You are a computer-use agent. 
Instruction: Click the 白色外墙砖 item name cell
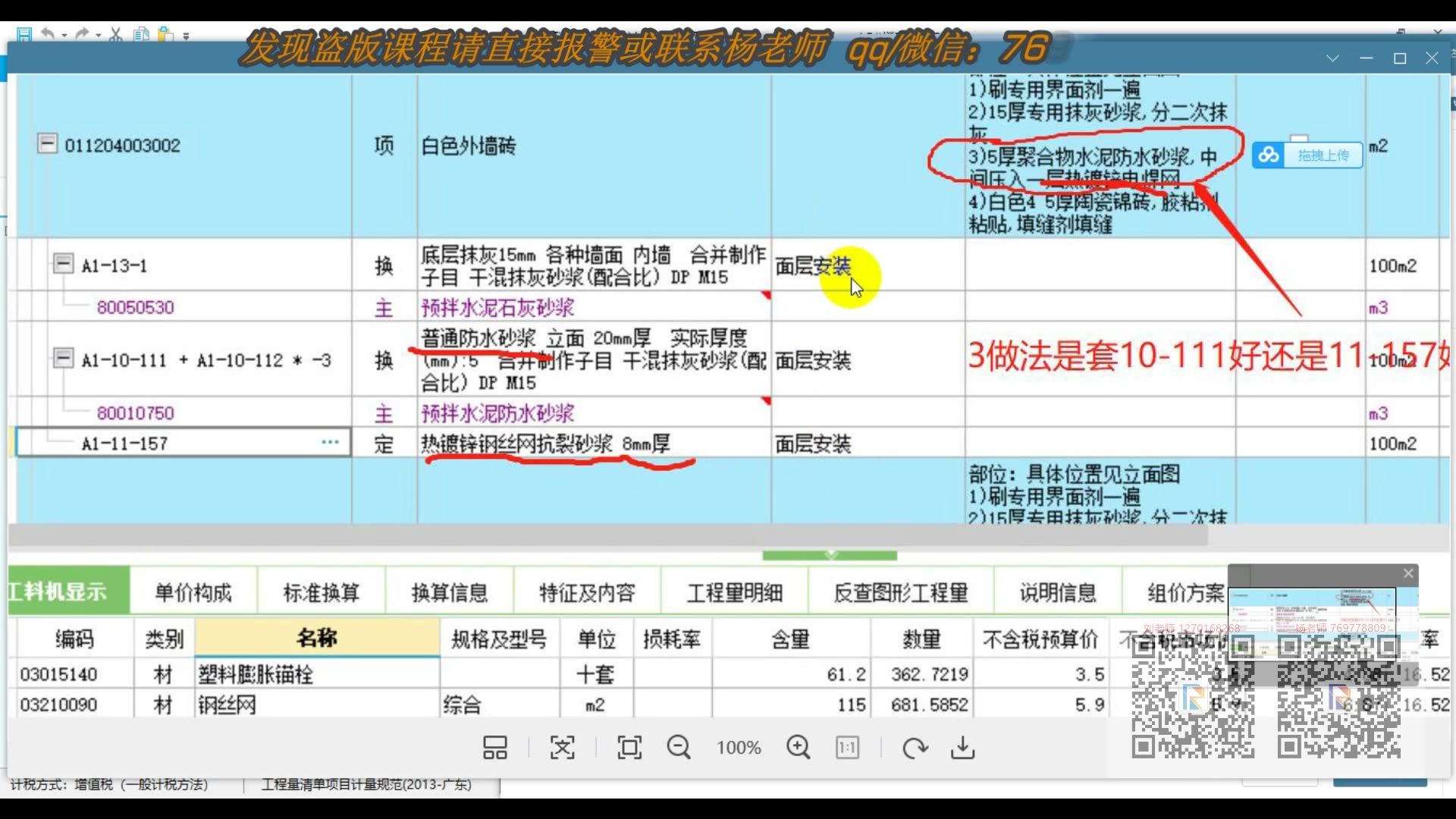(x=594, y=146)
